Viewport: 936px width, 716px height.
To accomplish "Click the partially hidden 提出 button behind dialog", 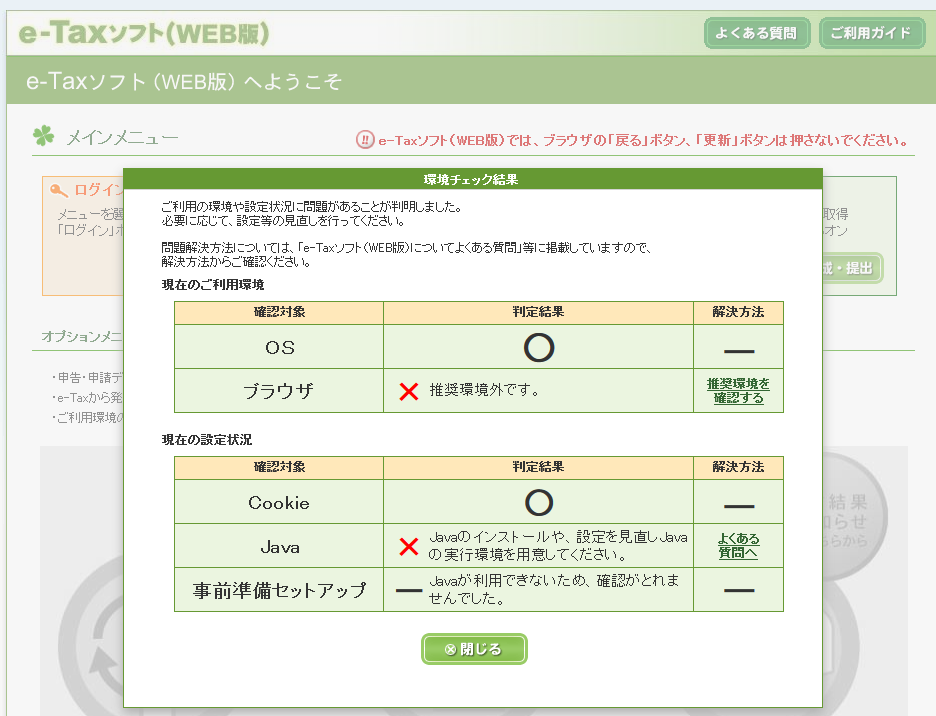I will (x=852, y=268).
